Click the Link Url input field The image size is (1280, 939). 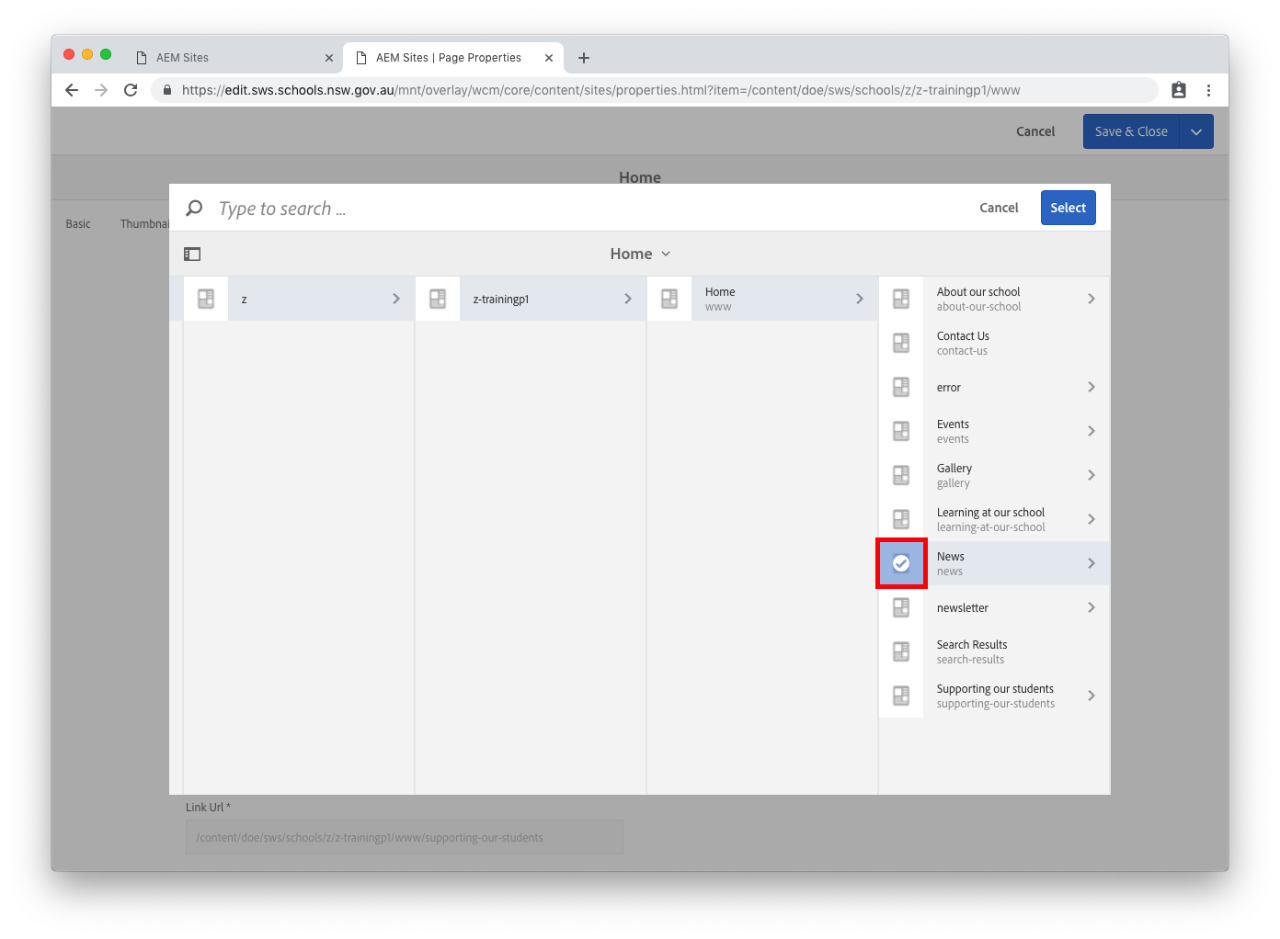[404, 837]
